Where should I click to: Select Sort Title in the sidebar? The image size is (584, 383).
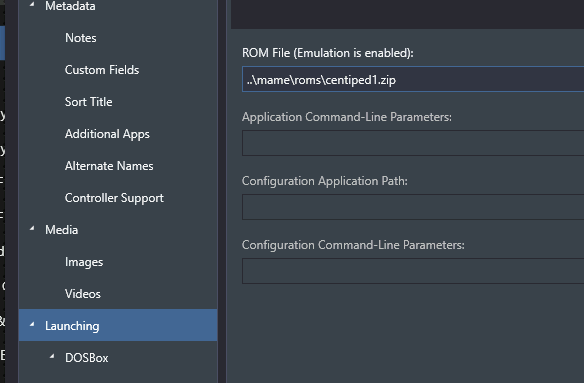point(88,102)
